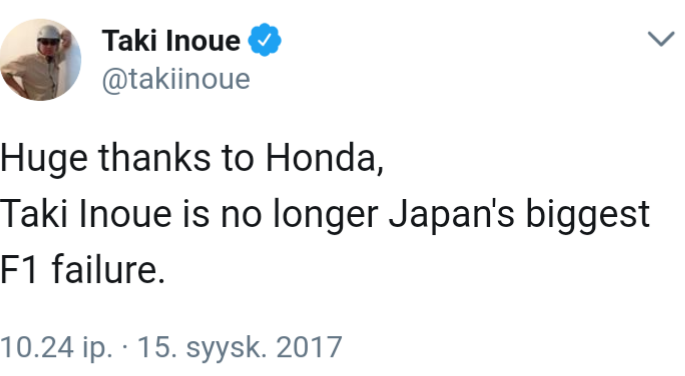Click the 10.24 ip. timestamp
This screenshot has width=685, height=376.
pyautogui.click(x=56, y=348)
